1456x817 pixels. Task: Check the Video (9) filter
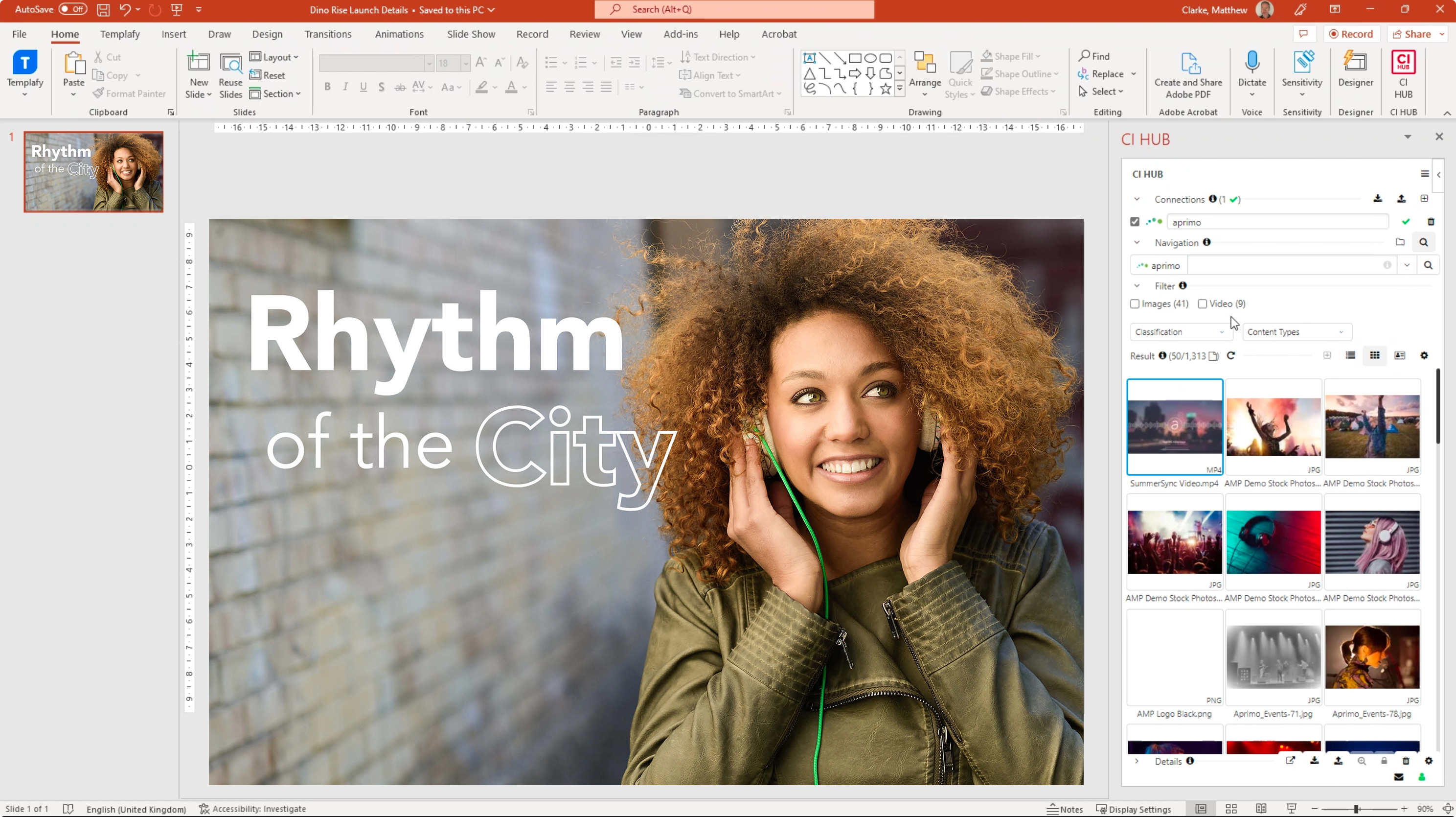coord(1202,303)
